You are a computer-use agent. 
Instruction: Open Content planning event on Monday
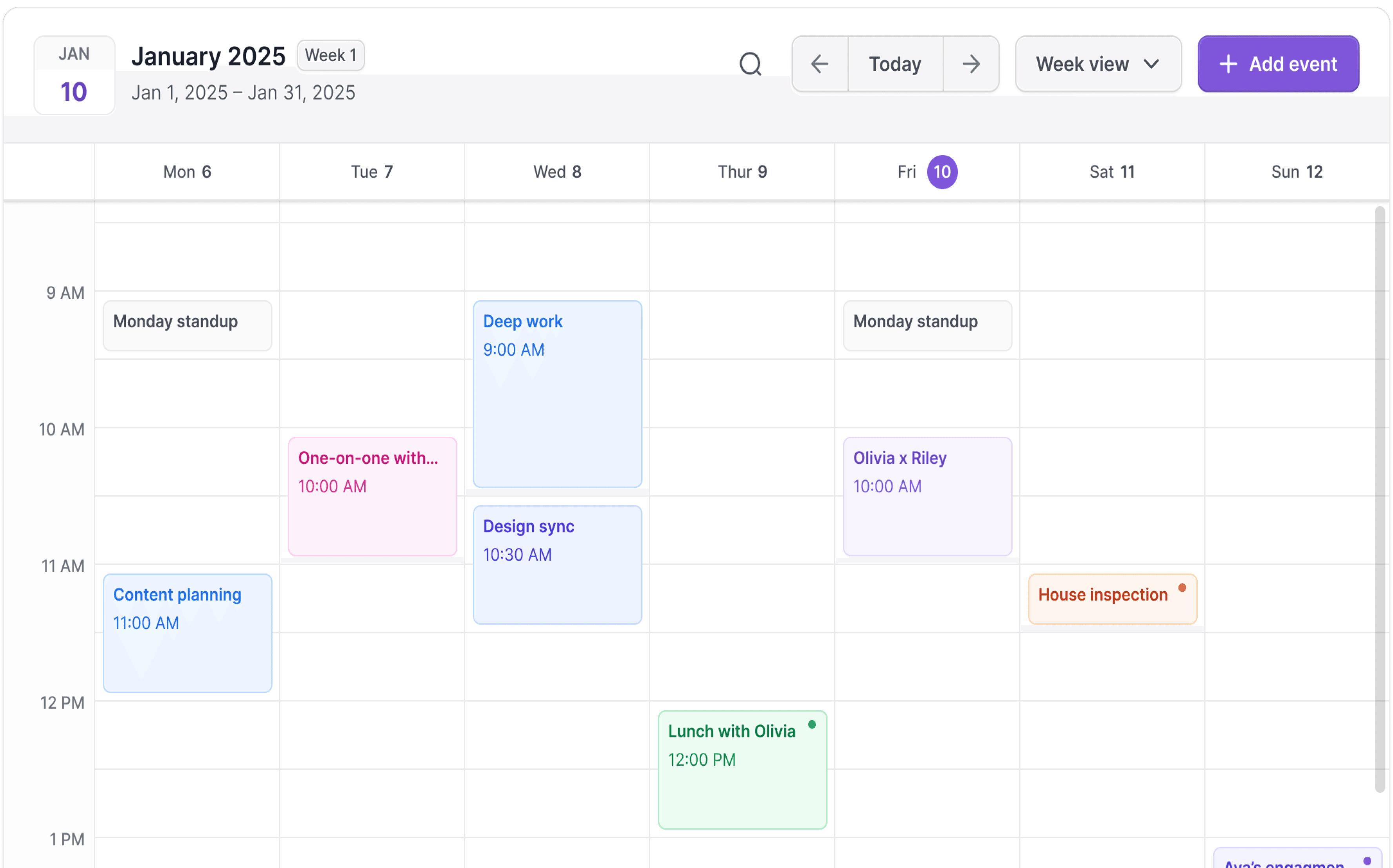point(187,633)
